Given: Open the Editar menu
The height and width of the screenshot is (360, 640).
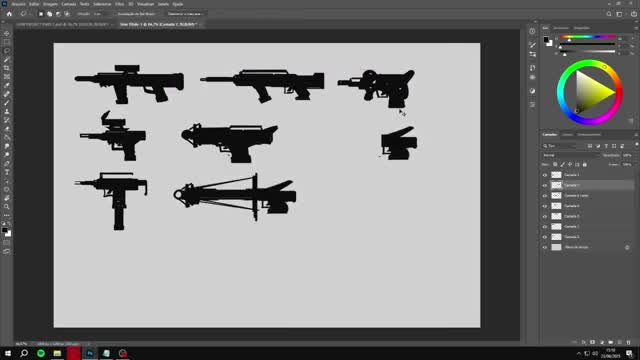Looking at the screenshot, I should [34, 4].
